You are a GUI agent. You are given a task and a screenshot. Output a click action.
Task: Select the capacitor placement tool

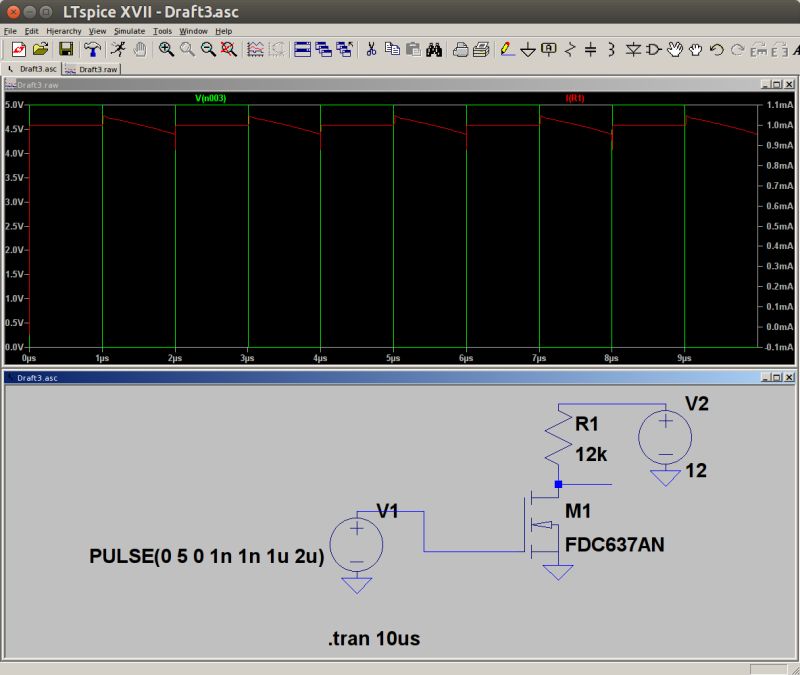coord(590,47)
